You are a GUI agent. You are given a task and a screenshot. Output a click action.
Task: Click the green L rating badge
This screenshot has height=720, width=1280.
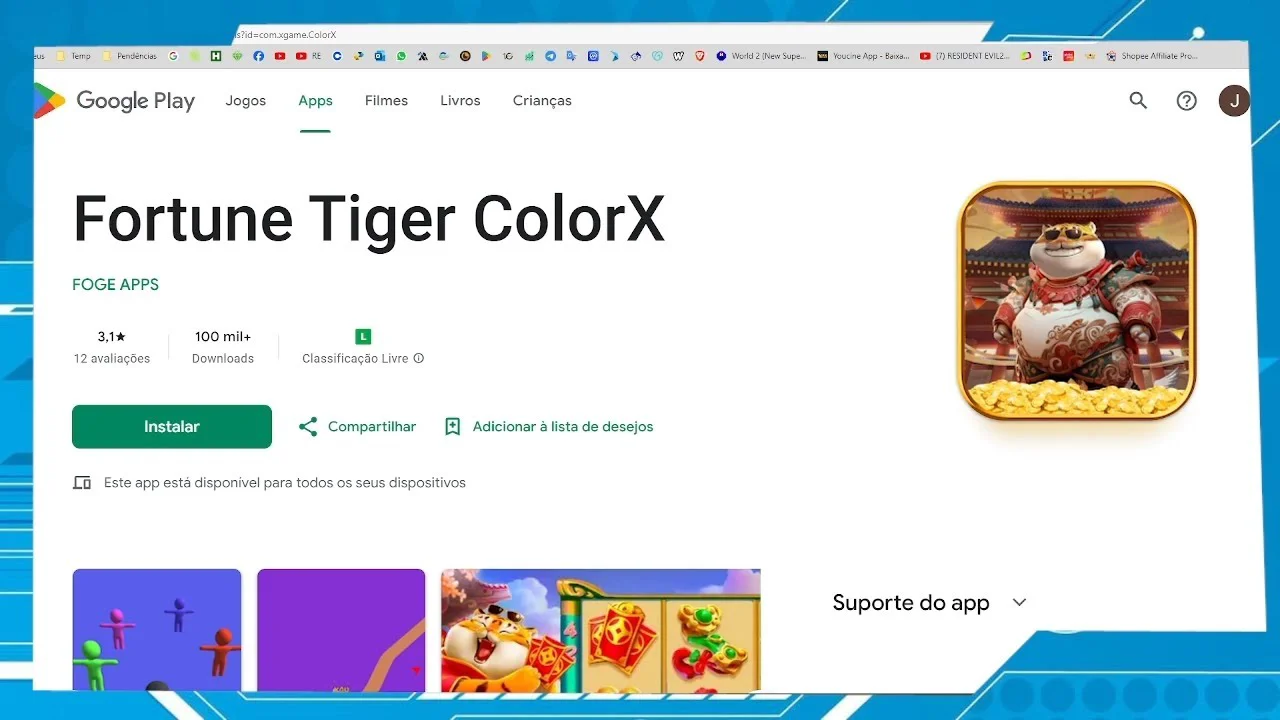click(x=364, y=336)
